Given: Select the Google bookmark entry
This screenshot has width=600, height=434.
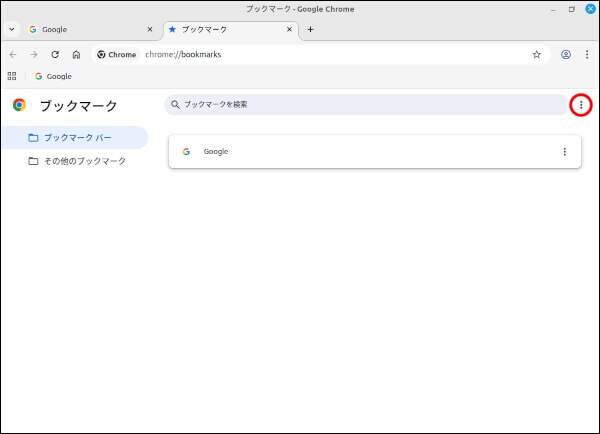Looking at the screenshot, I should coord(375,152).
